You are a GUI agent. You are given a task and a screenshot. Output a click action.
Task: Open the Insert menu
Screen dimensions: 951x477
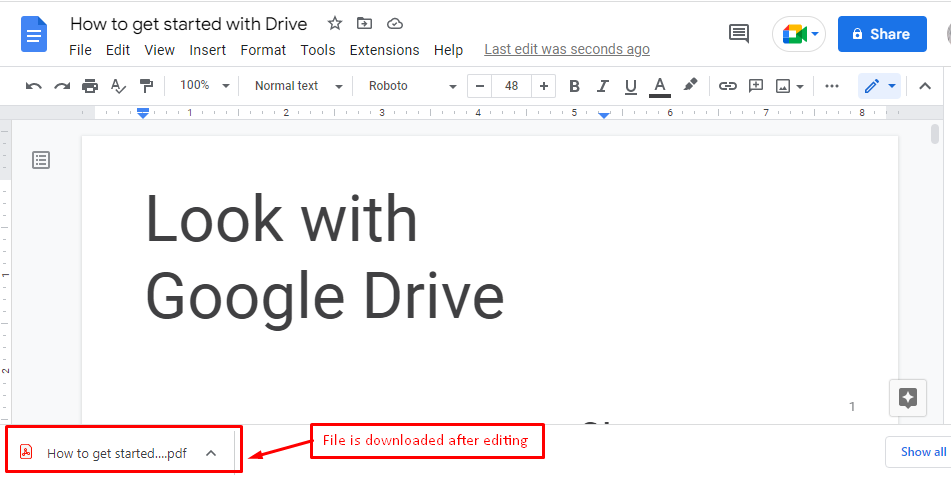coord(207,50)
